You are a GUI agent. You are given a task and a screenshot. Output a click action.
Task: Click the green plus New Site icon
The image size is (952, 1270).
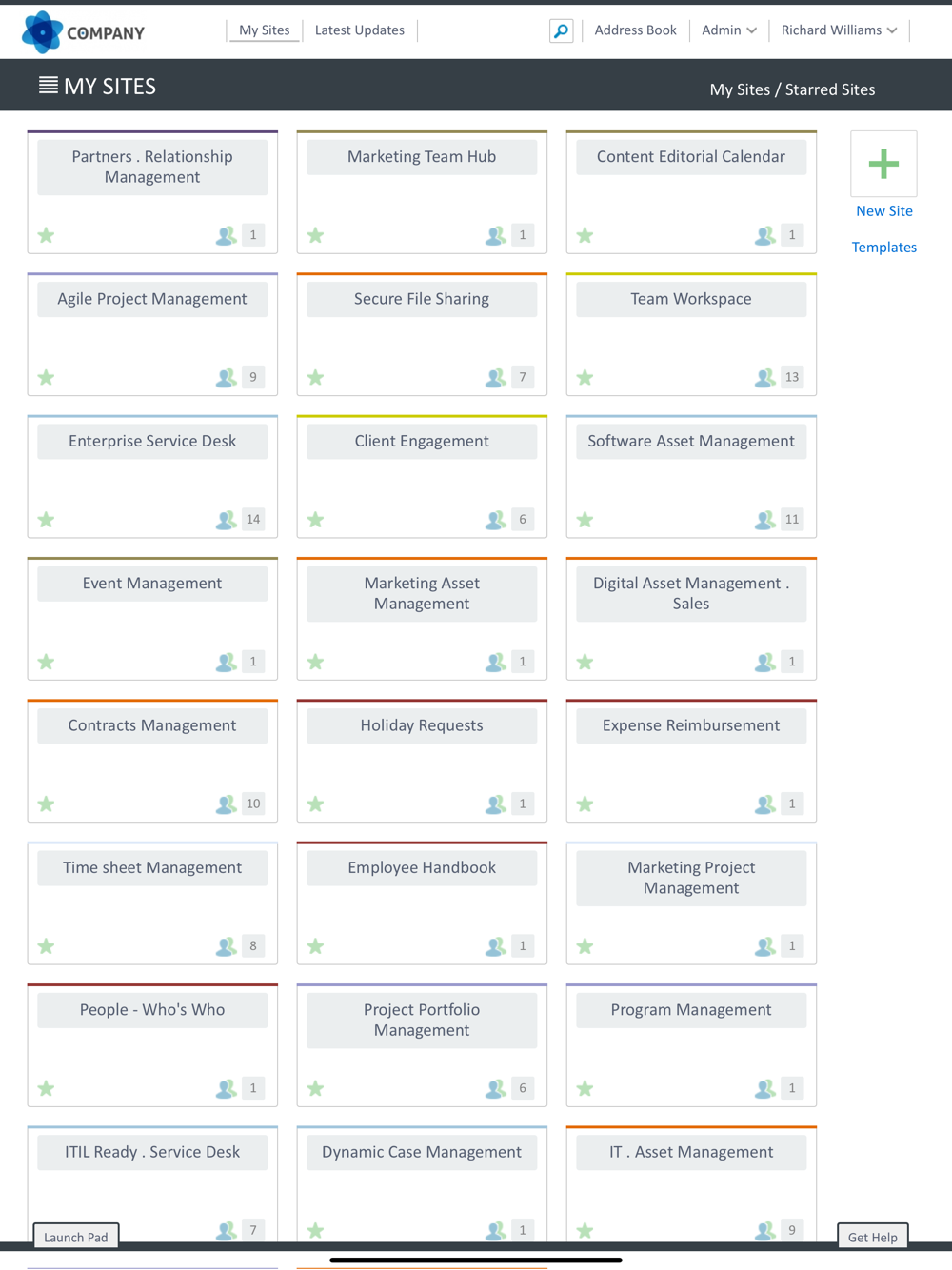point(883,164)
